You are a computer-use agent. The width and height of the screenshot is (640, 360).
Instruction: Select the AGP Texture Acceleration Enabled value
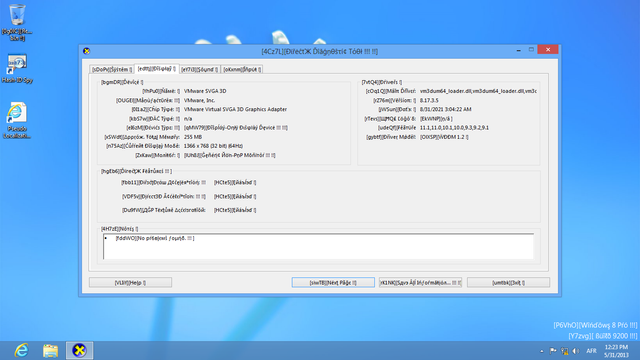(x=235, y=210)
